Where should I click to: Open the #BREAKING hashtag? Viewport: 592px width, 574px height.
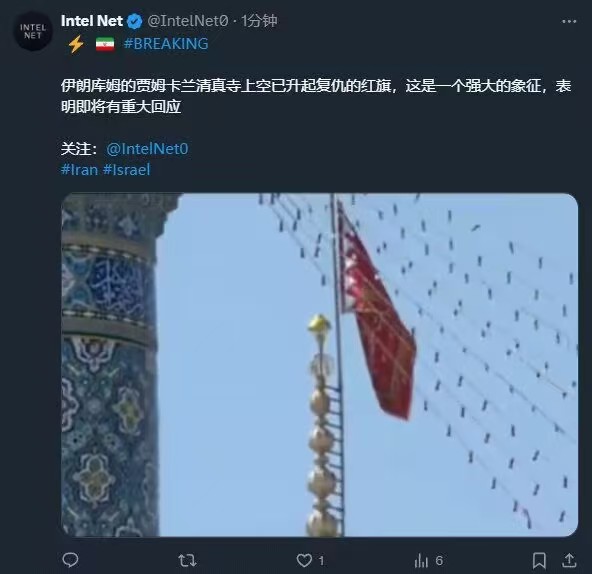click(166, 44)
